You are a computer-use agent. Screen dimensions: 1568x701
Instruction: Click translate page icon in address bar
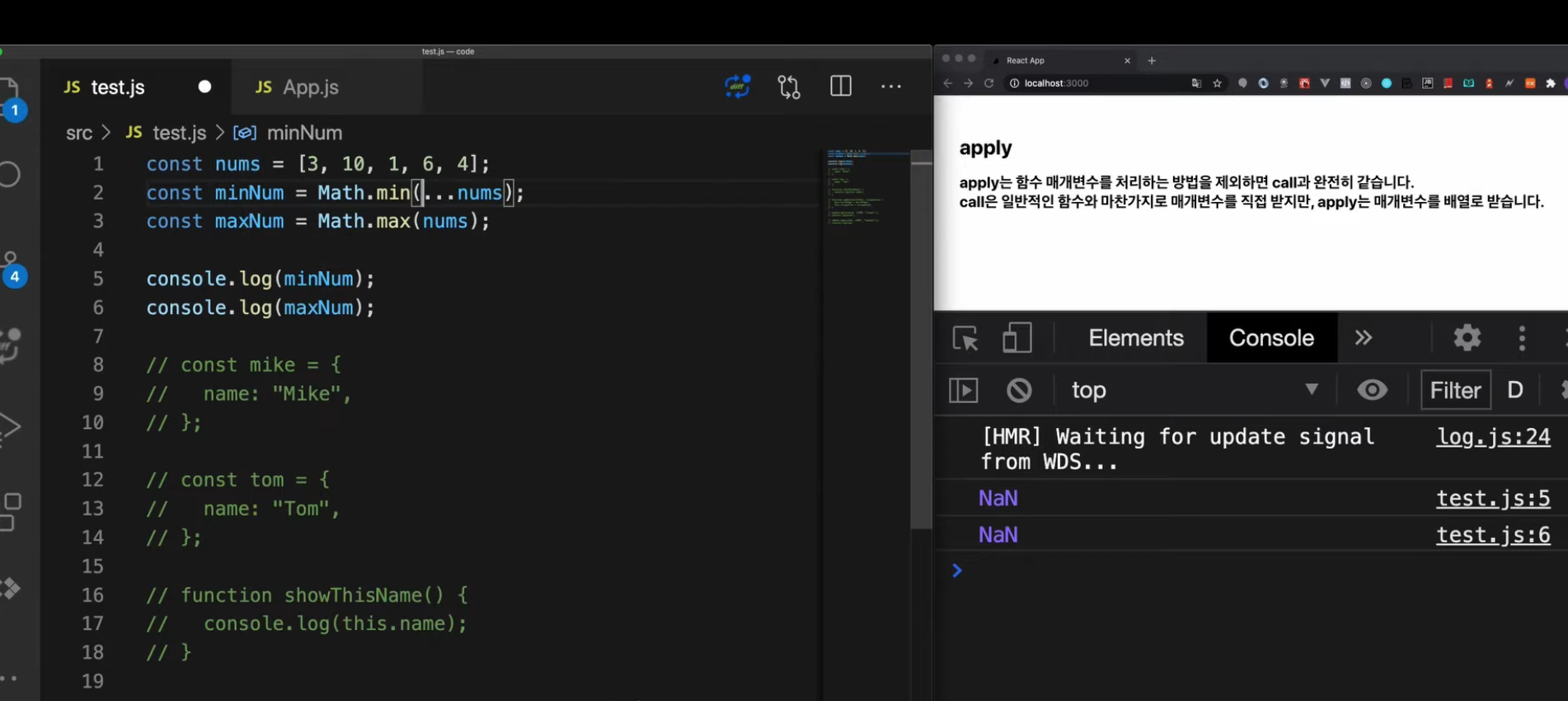tap(1196, 83)
